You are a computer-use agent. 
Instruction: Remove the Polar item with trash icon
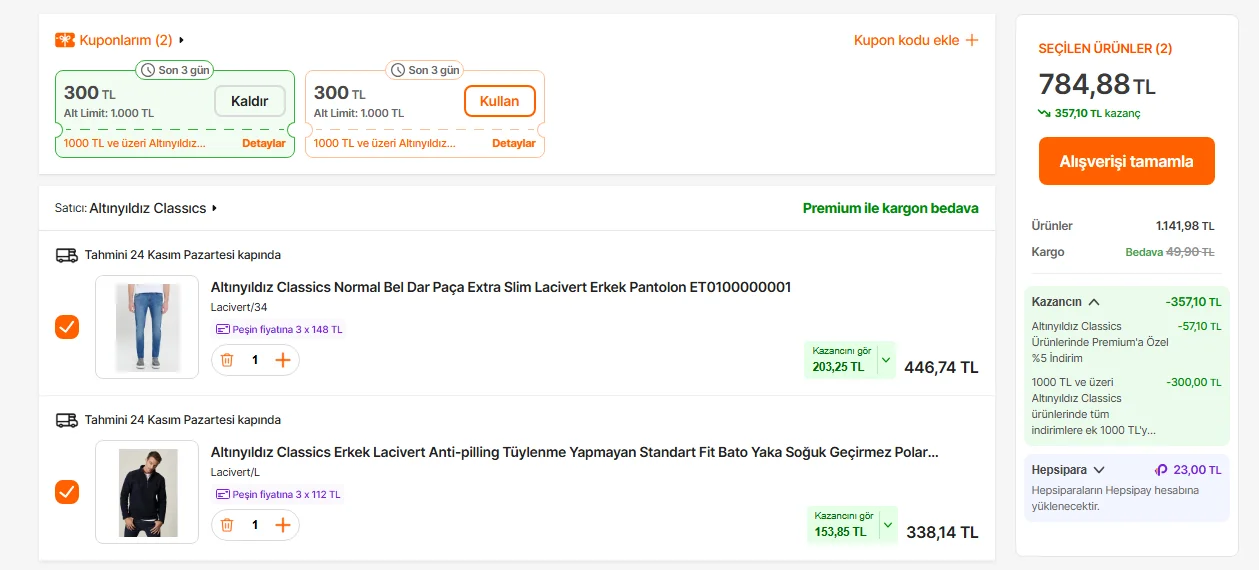(227, 525)
